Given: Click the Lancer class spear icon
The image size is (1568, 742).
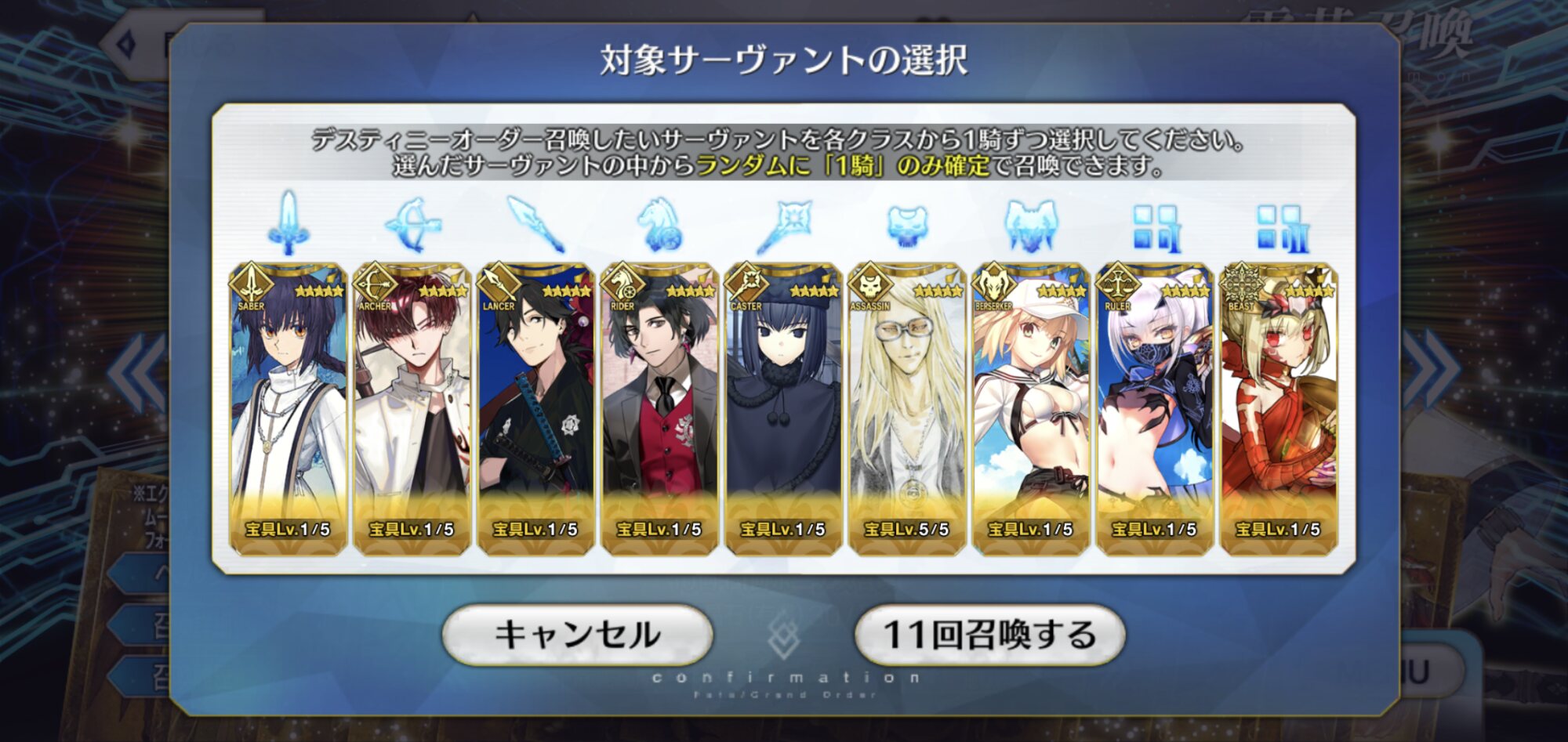Looking at the screenshot, I should click(536, 224).
